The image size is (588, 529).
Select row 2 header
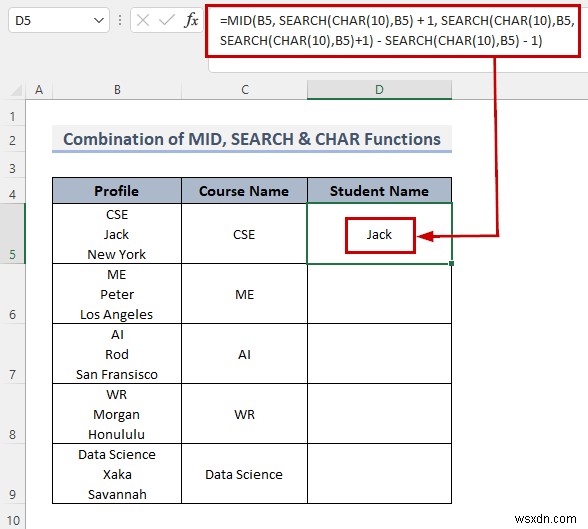(x=12, y=139)
